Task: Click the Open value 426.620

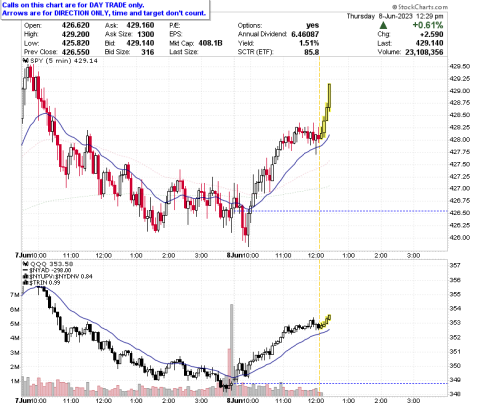Action: [75, 25]
